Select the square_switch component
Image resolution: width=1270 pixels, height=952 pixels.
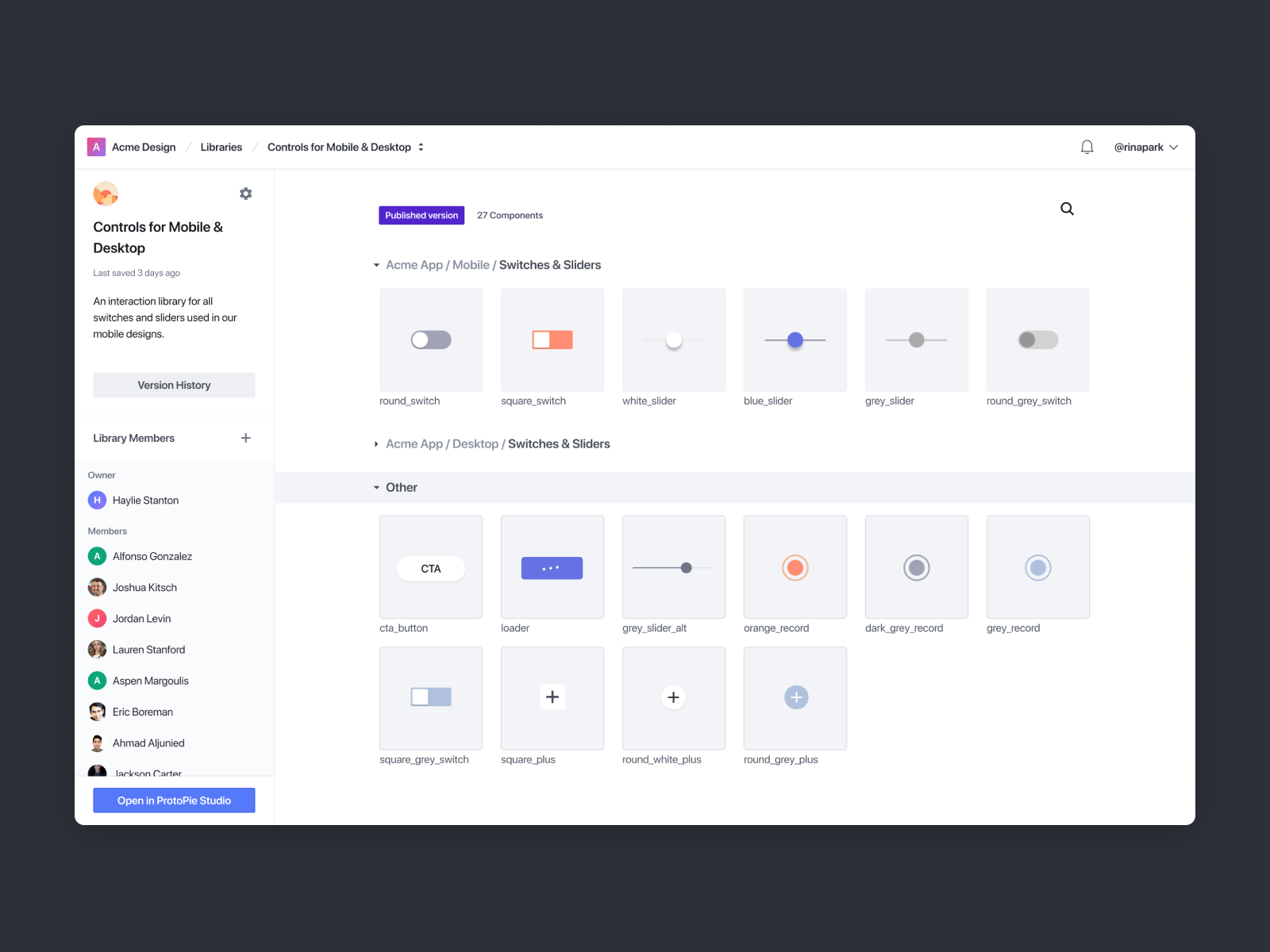552,340
